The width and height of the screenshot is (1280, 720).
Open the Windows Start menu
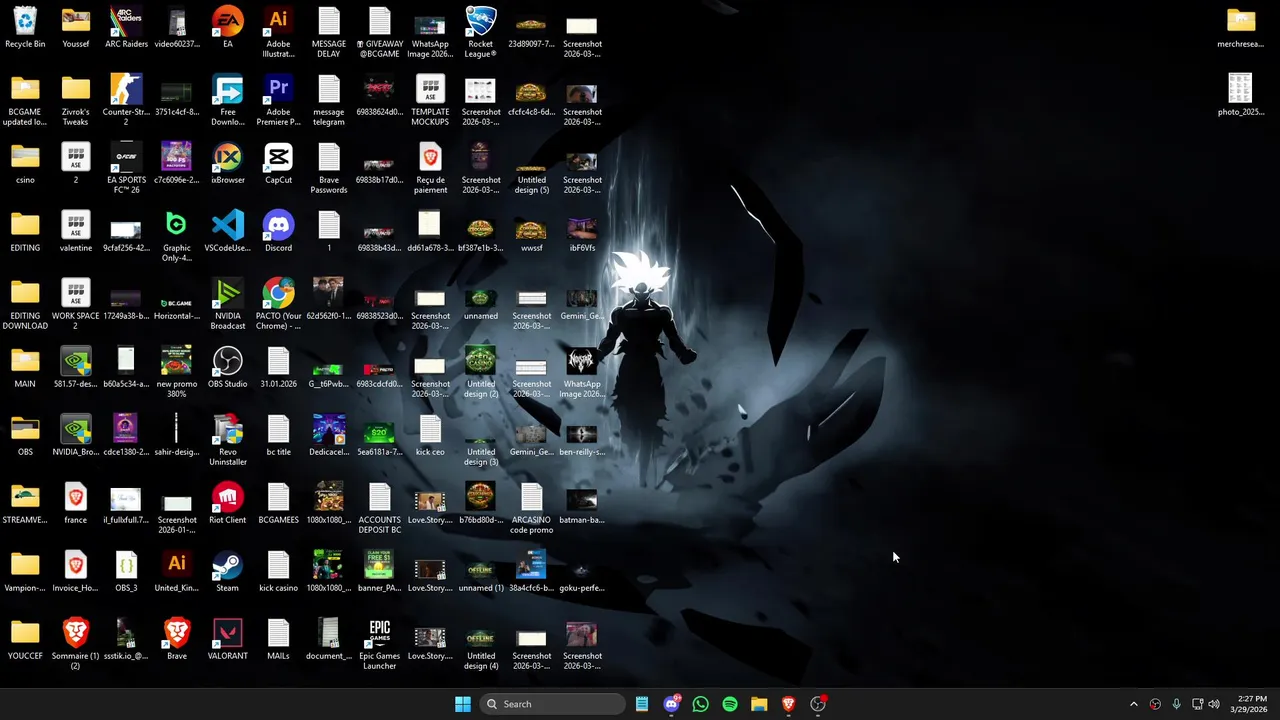pyautogui.click(x=463, y=704)
